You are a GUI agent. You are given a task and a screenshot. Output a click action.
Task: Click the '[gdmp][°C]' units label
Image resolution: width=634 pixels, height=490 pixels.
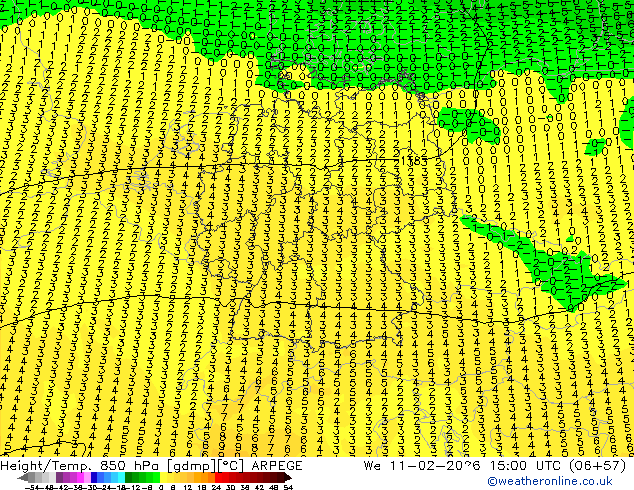tap(207, 466)
